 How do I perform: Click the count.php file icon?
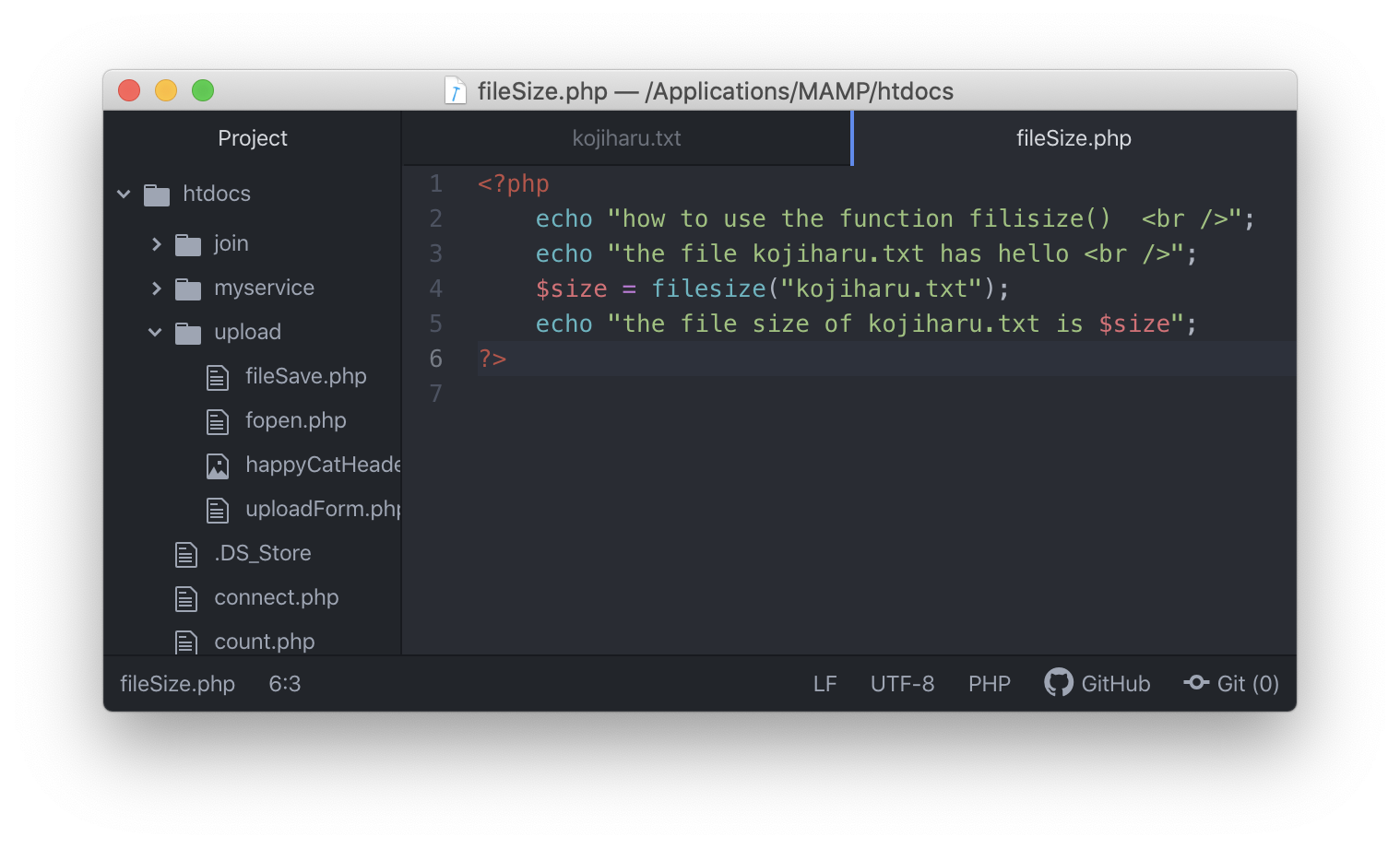[186, 642]
